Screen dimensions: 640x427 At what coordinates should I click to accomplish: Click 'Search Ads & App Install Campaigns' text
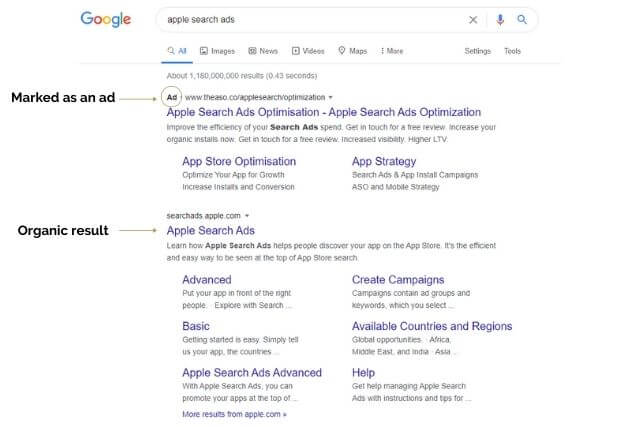click(x=415, y=175)
